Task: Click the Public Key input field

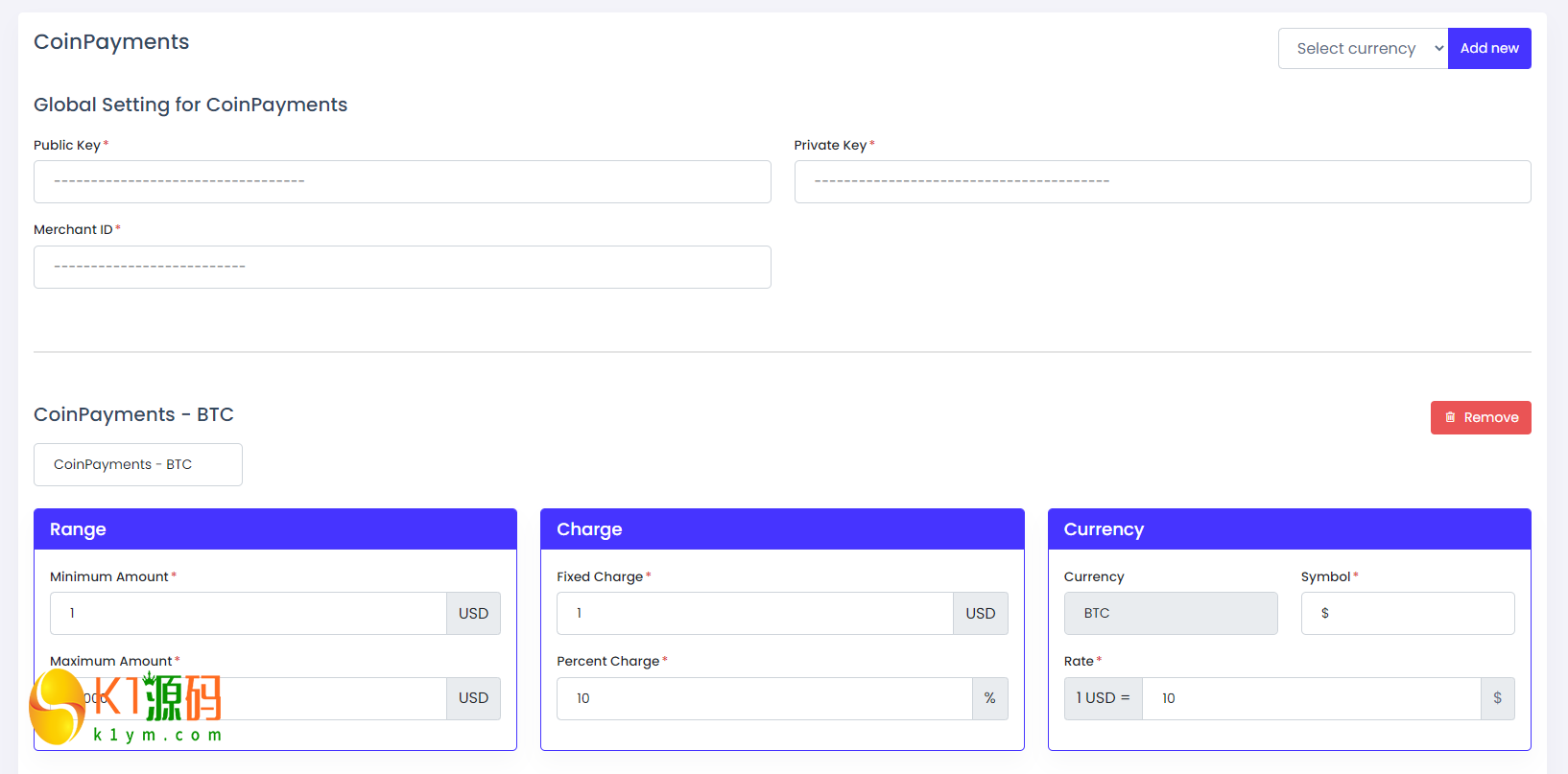Action: pos(402,181)
